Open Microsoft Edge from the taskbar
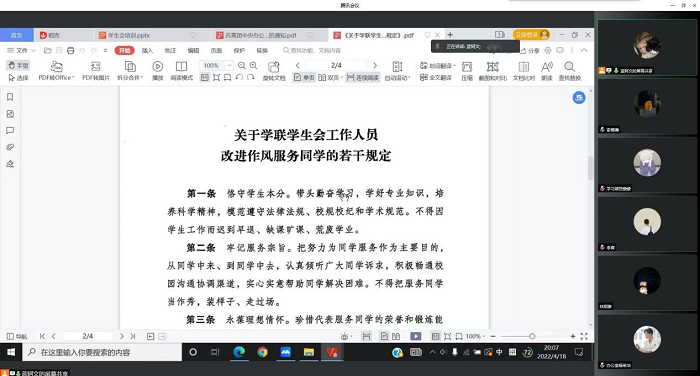Image resolution: width=700 pixels, height=376 pixels. (x=239, y=352)
